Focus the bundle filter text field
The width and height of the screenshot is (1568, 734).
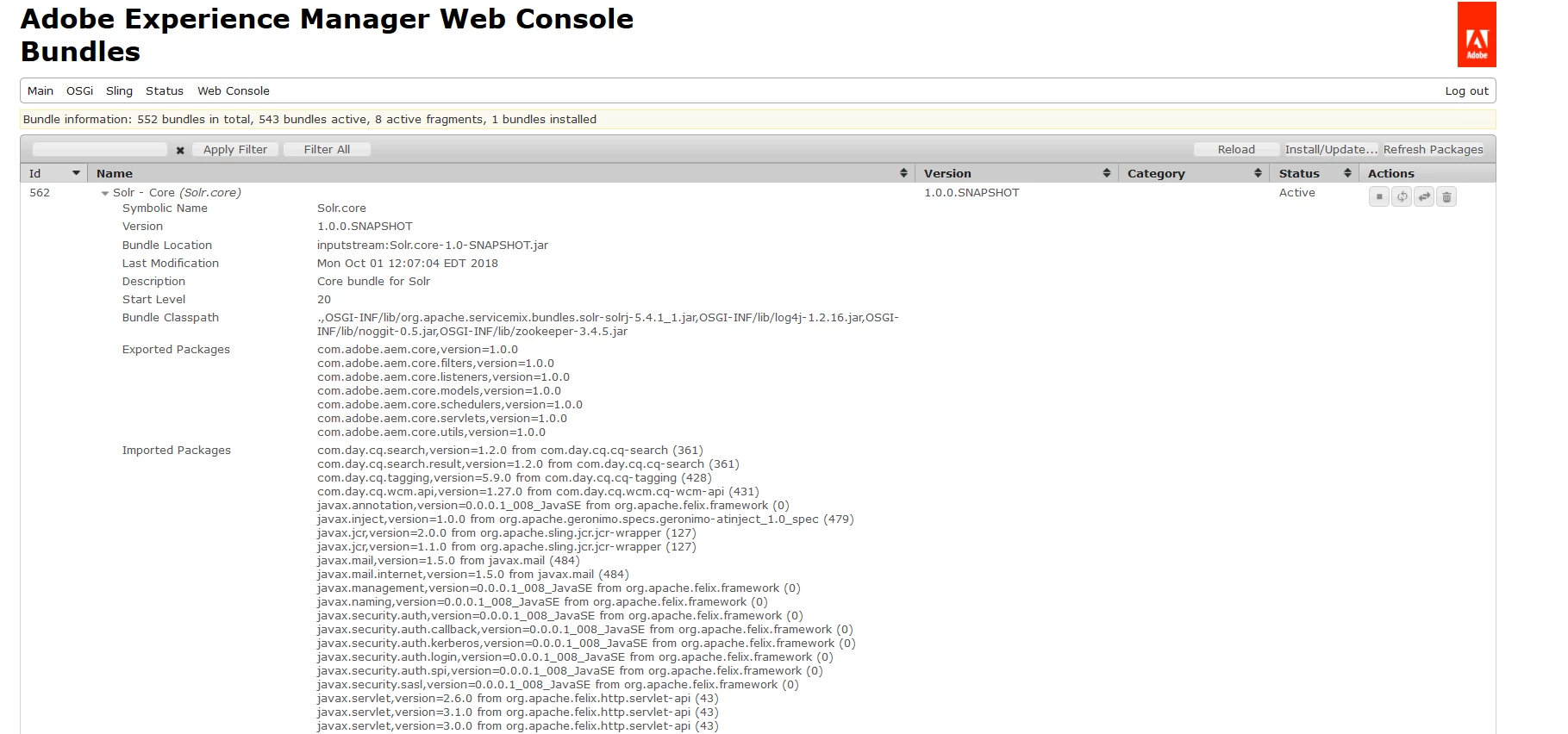click(x=100, y=149)
